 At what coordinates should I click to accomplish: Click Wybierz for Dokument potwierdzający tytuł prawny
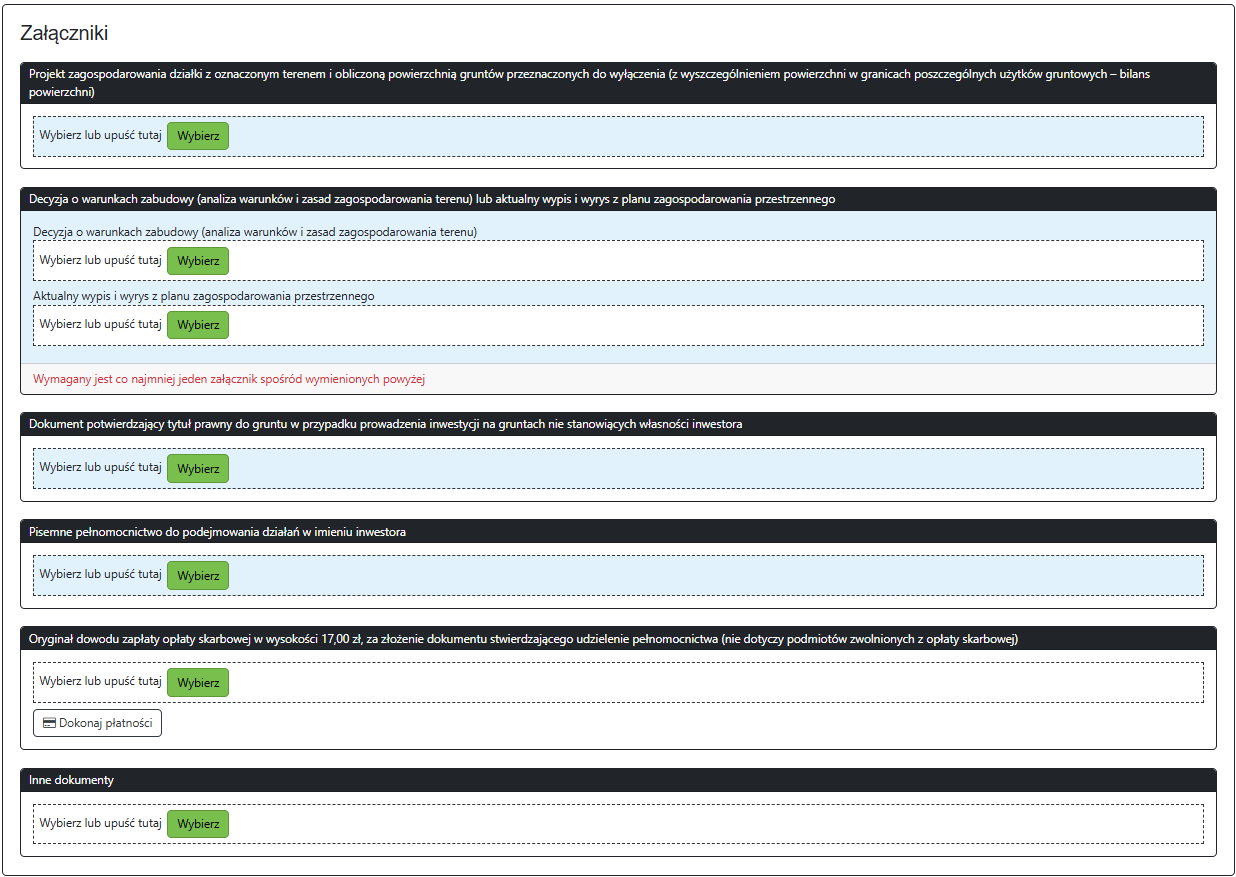coord(198,468)
